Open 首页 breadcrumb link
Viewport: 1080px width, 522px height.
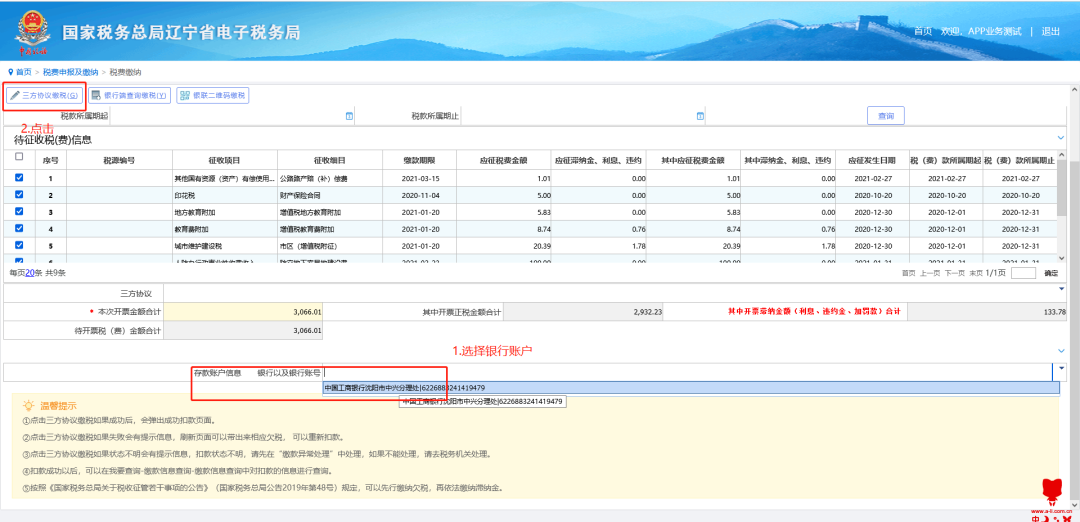23,72
